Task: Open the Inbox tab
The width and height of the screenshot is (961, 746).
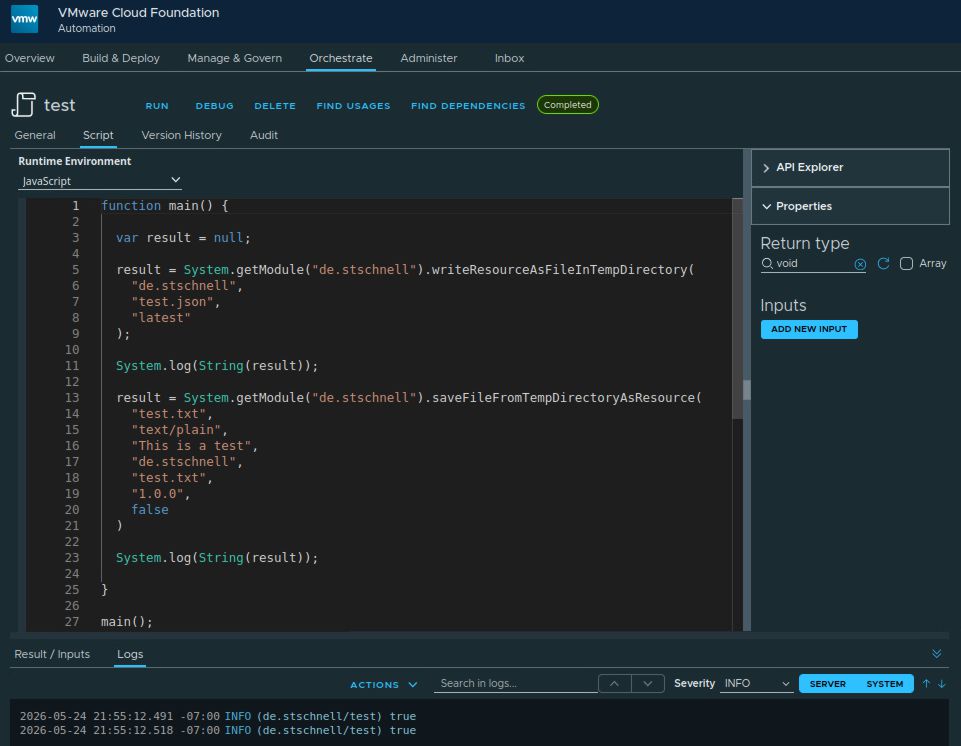Action: [x=509, y=58]
